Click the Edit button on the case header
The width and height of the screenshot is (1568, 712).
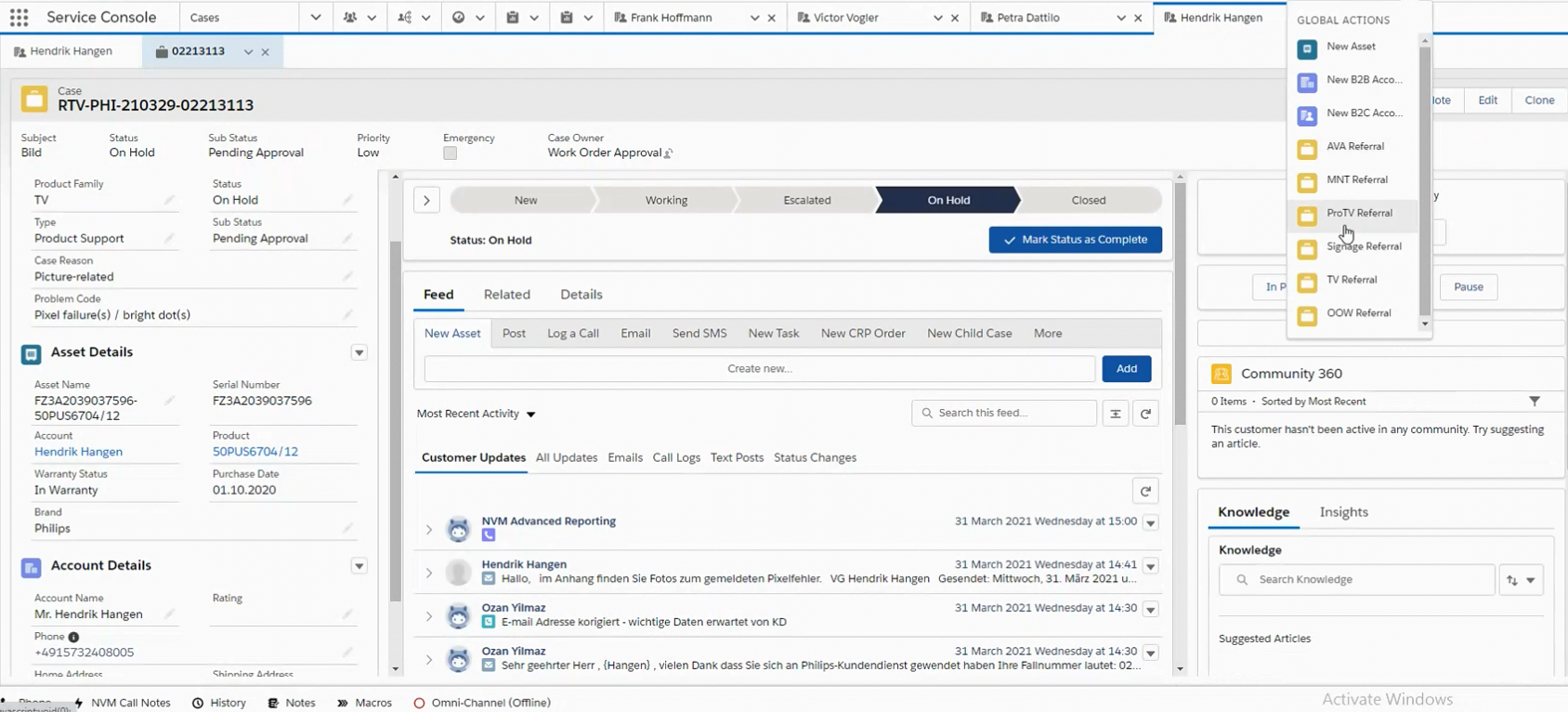(1488, 100)
